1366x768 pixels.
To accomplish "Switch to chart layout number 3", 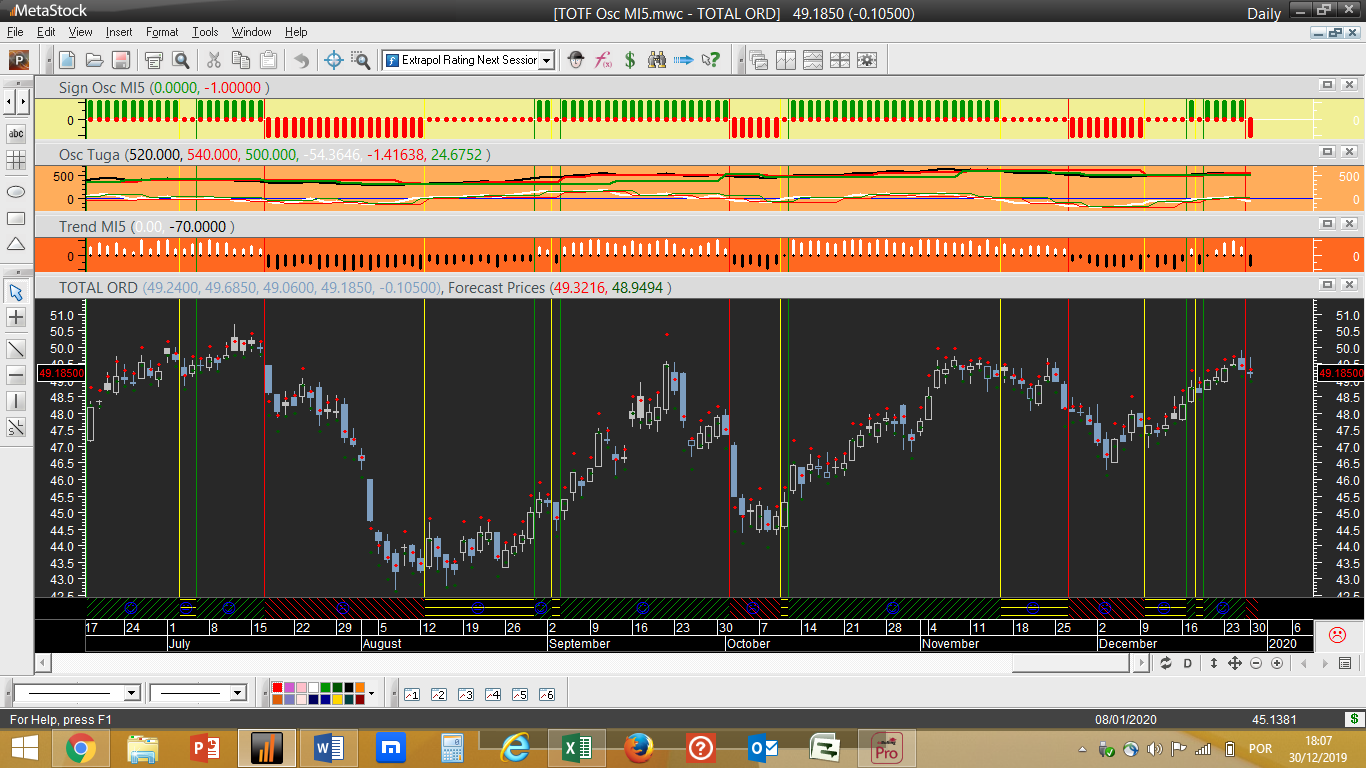I will pyautogui.click(x=465, y=694).
